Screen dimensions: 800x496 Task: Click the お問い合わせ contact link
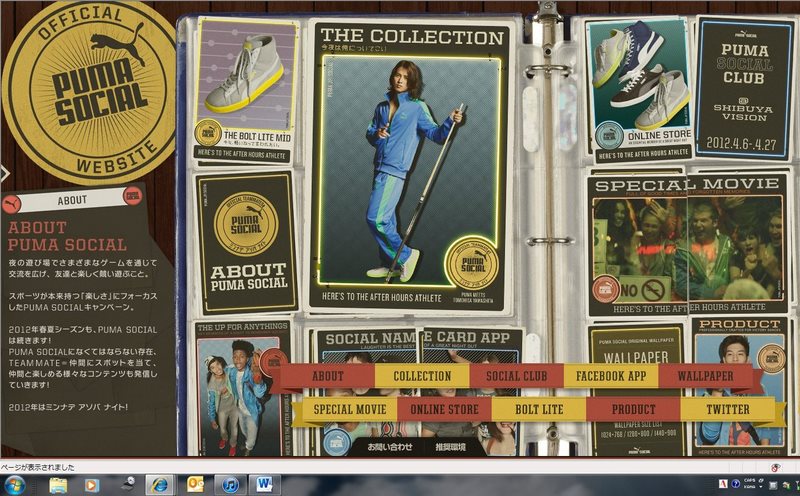(x=390, y=447)
